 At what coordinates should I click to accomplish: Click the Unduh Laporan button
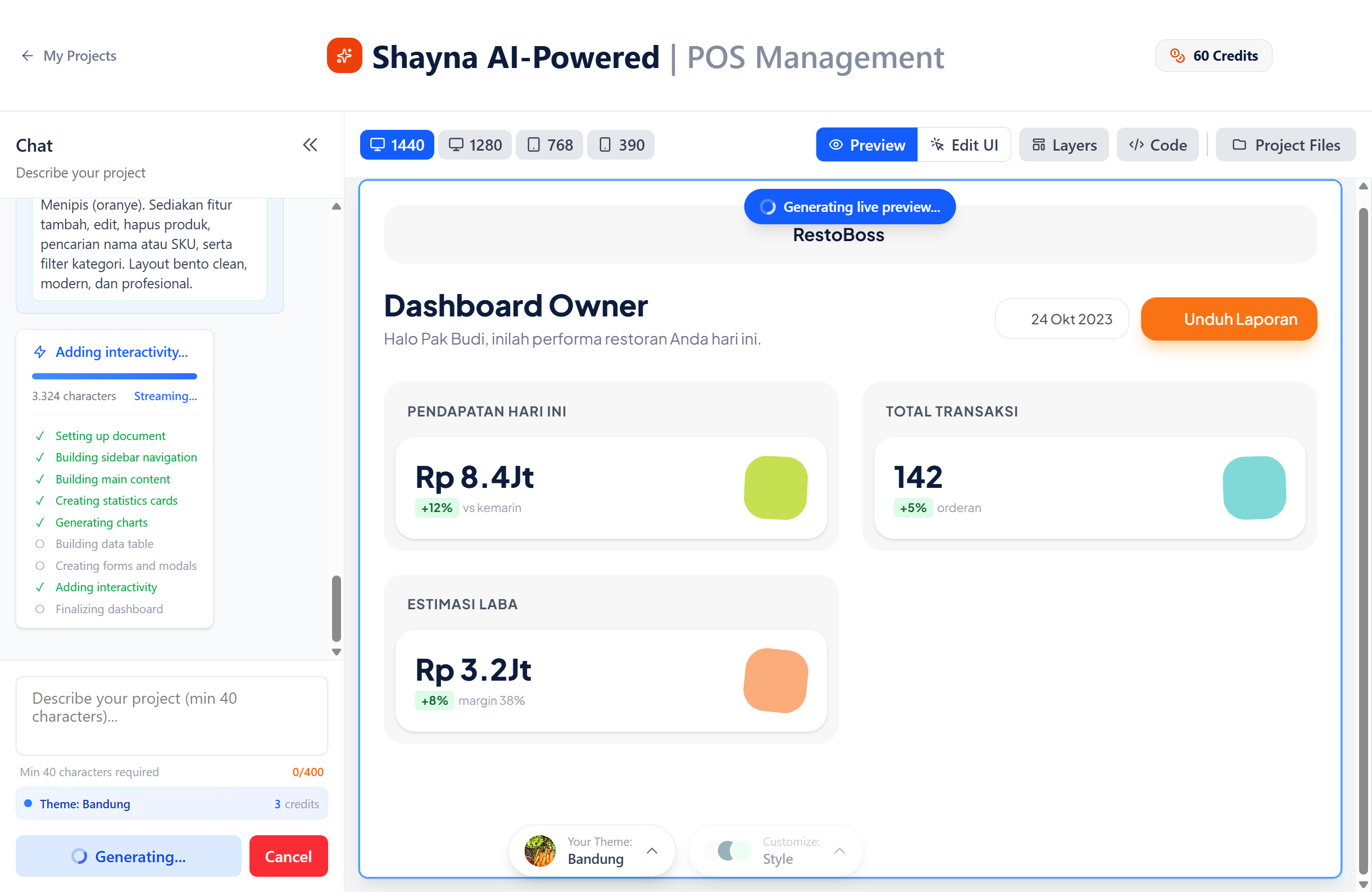pyautogui.click(x=1229, y=319)
